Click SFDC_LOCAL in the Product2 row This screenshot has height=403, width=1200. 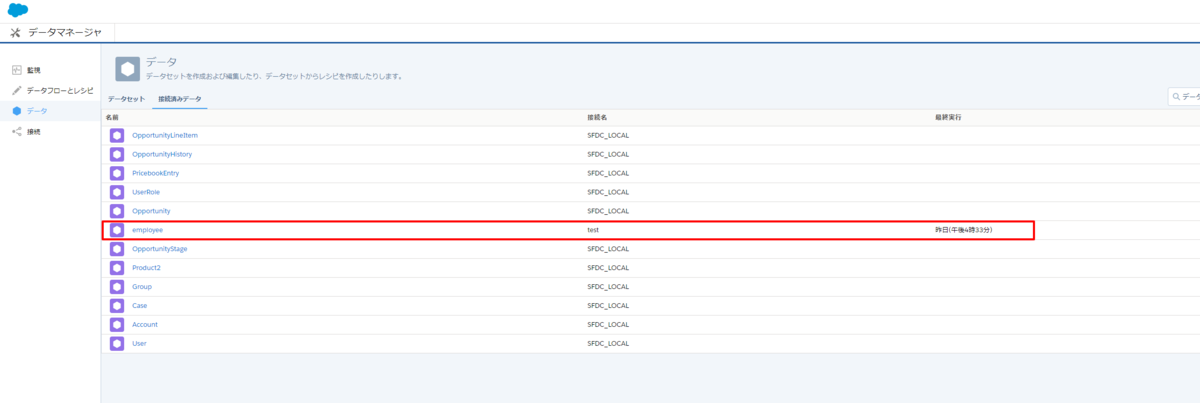608,268
